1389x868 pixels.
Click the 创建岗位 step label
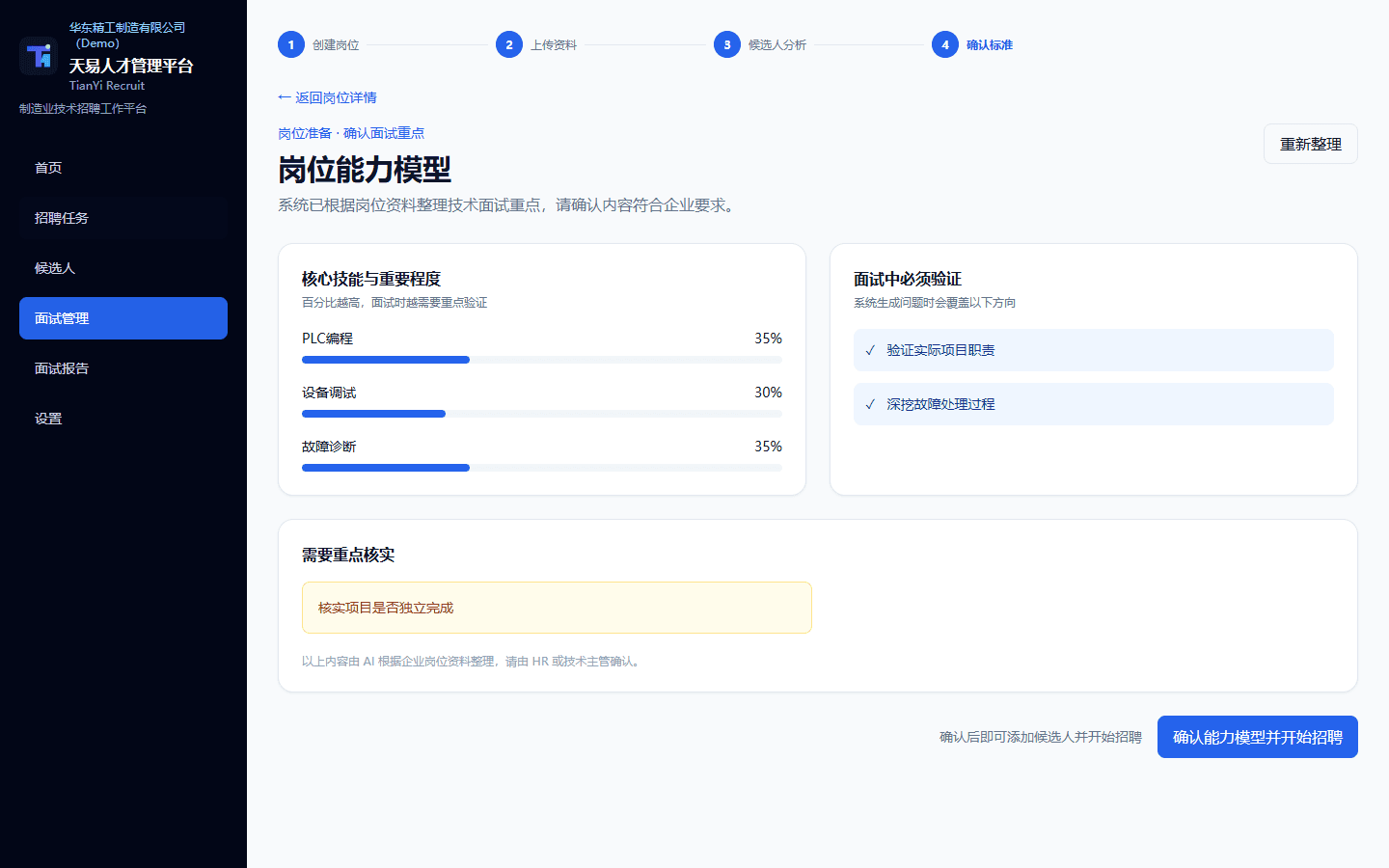336,45
